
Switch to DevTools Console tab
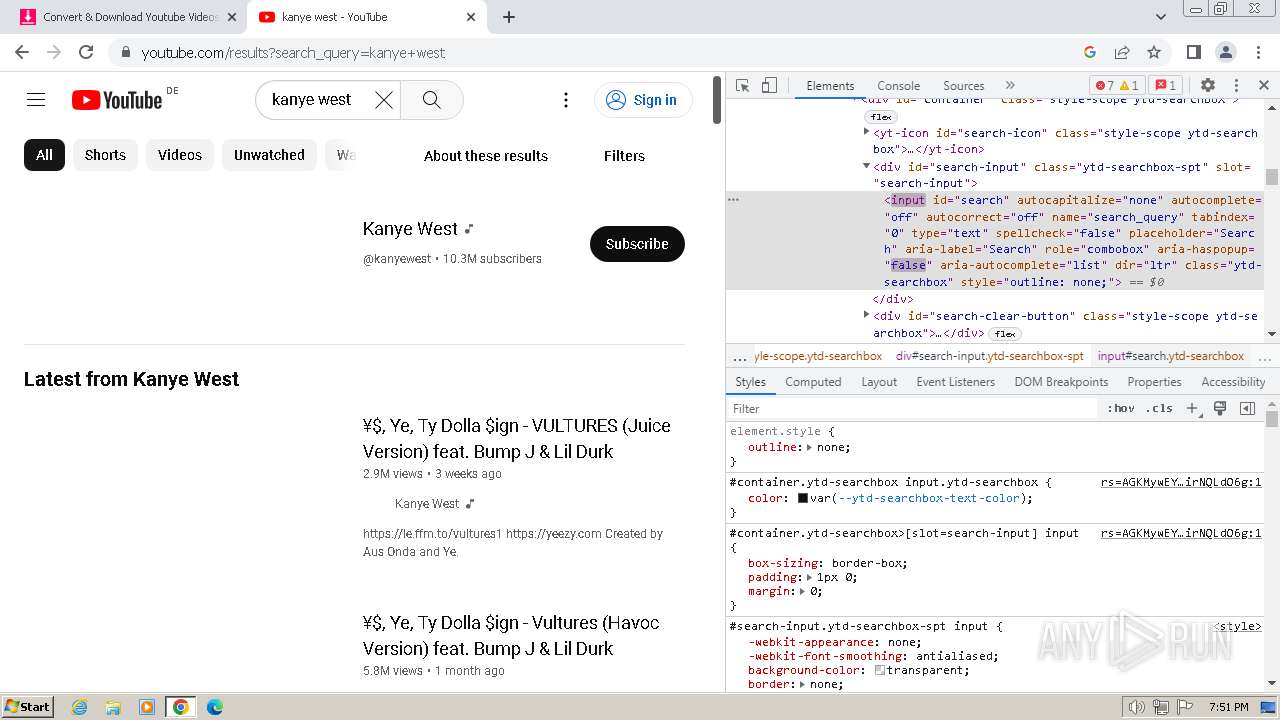click(898, 86)
